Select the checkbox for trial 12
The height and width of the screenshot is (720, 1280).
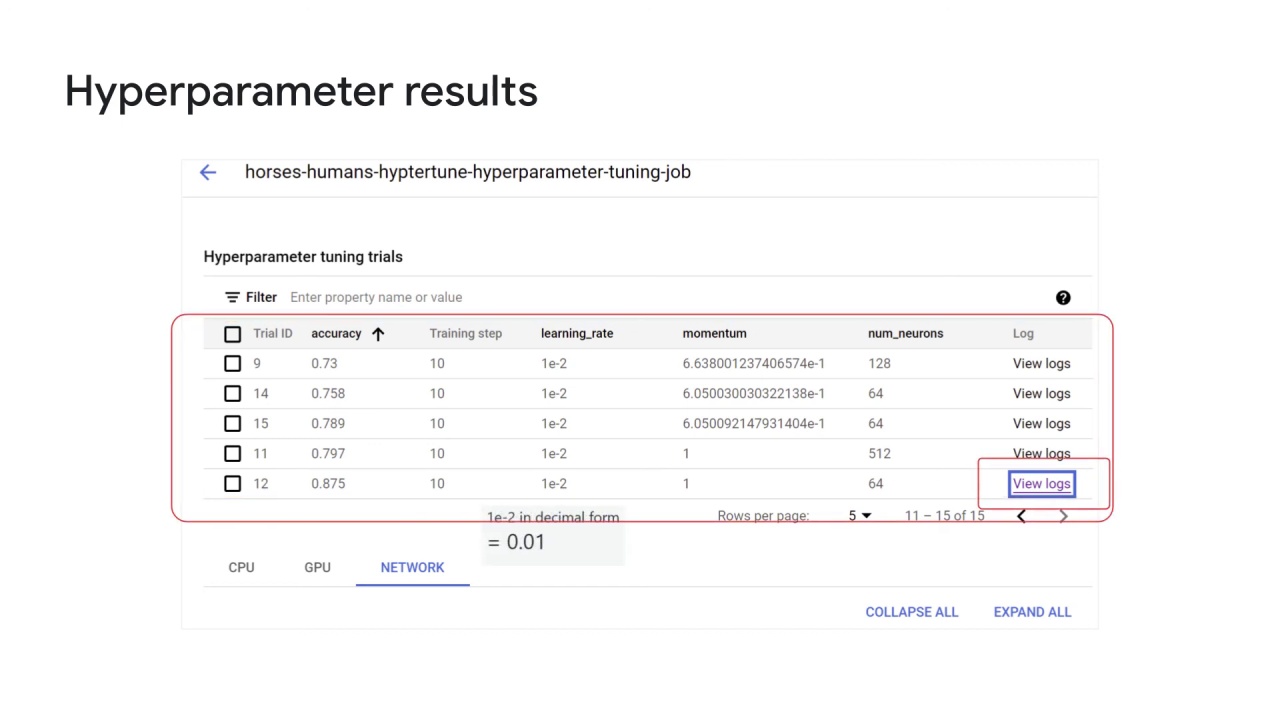tap(233, 484)
